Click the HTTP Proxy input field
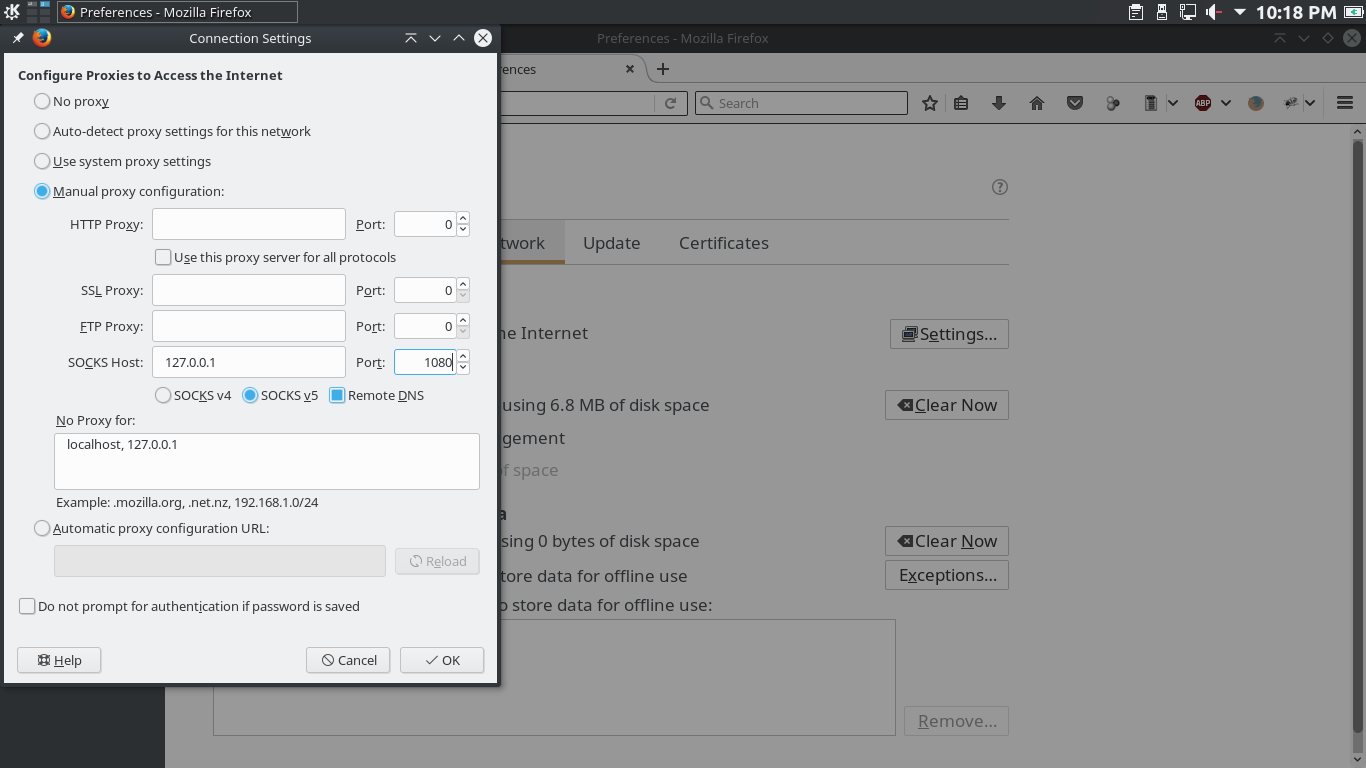Image resolution: width=1366 pixels, height=768 pixels. pyautogui.click(x=249, y=224)
